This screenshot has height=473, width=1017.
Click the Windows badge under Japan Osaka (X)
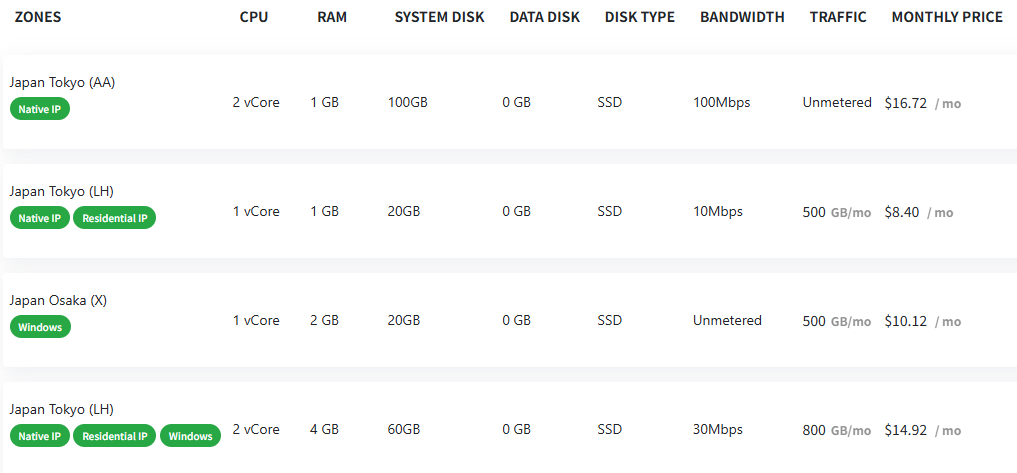[40, 327]
